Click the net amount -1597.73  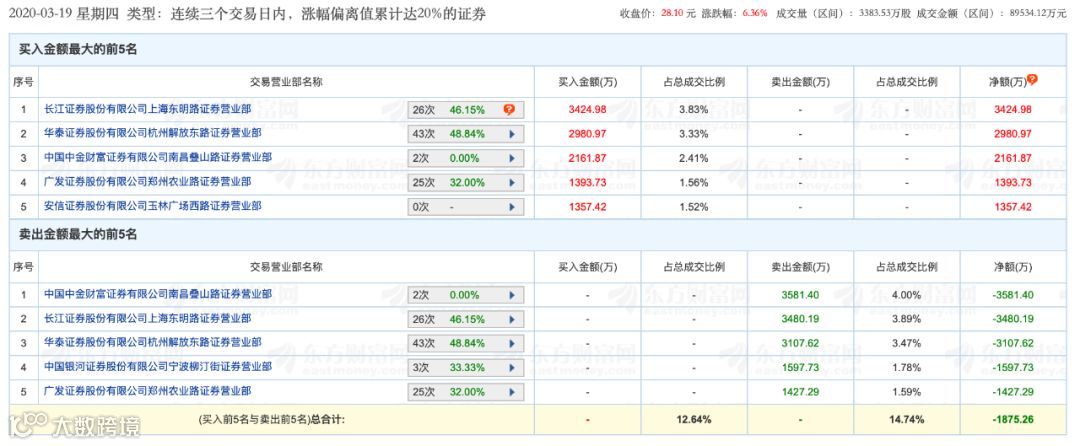[x=1012, y=368]
